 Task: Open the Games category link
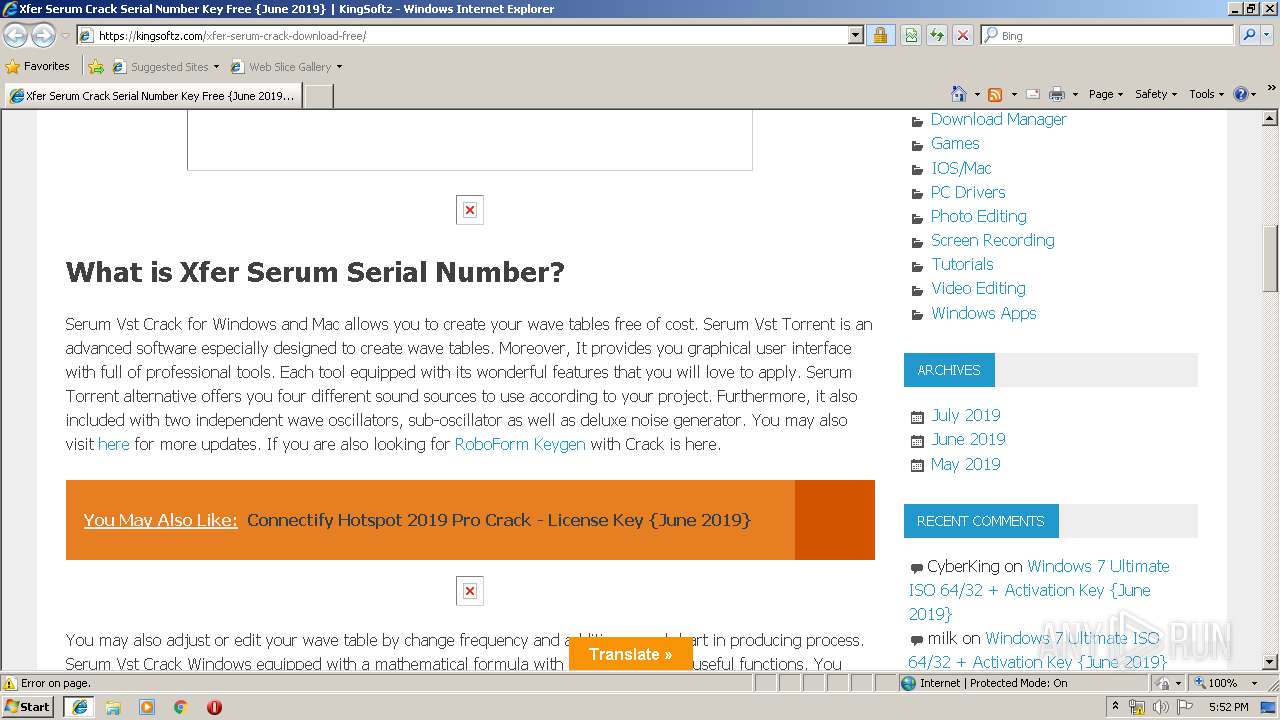pos(955,143)
